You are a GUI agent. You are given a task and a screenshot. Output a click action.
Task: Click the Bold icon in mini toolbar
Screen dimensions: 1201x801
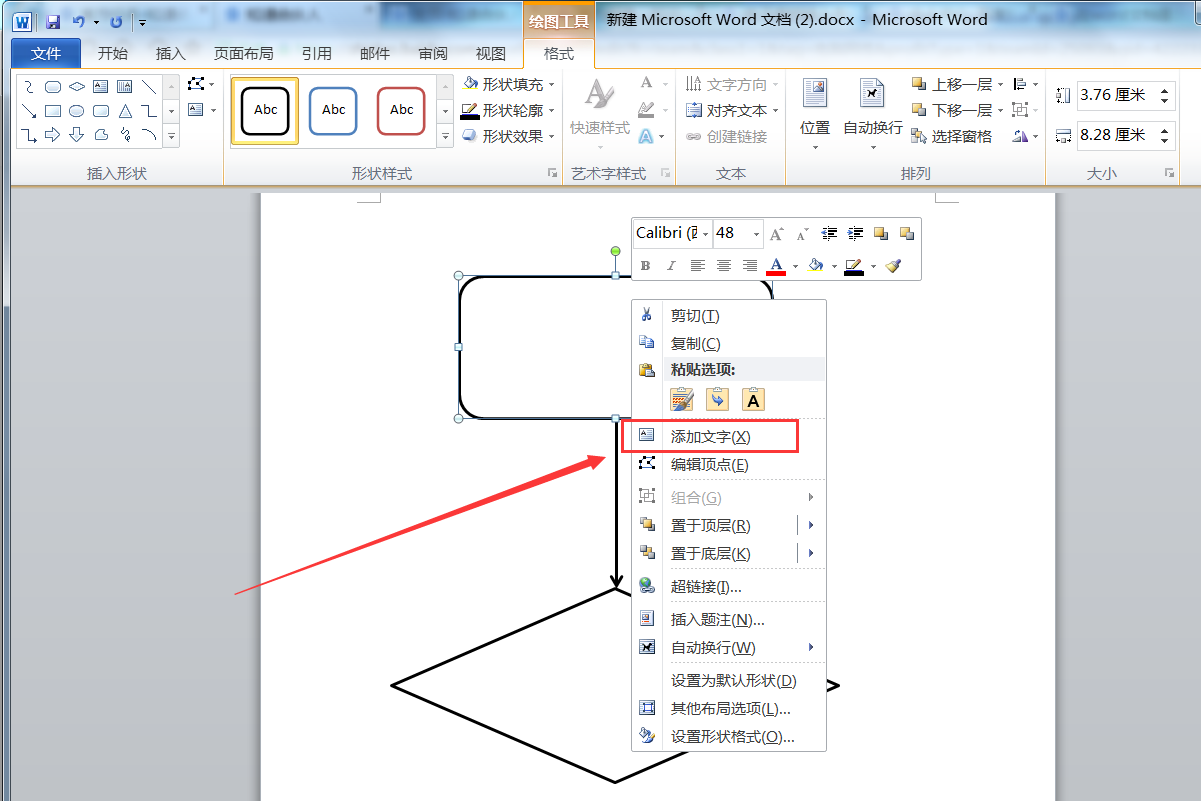pos(645,266)
